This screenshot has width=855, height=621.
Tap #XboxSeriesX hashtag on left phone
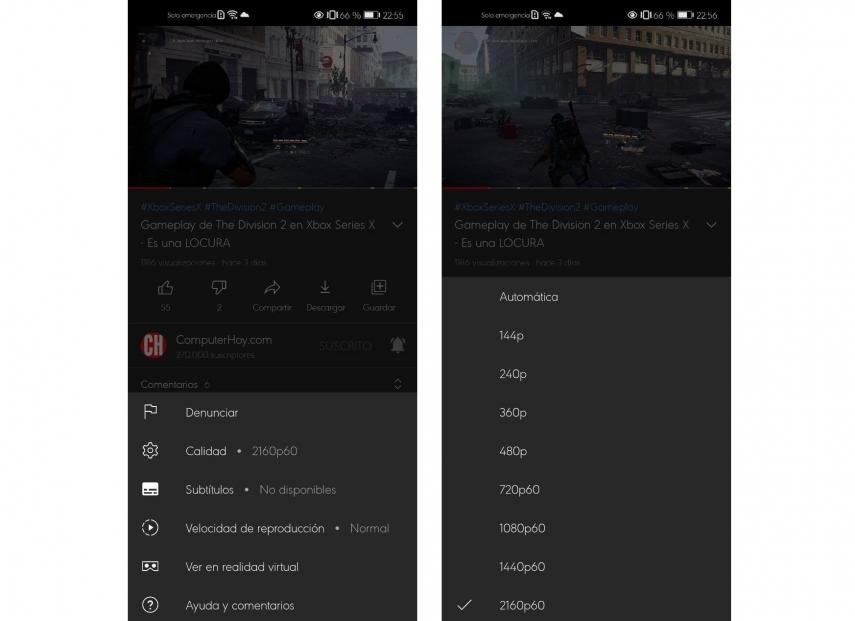point(171,207)
